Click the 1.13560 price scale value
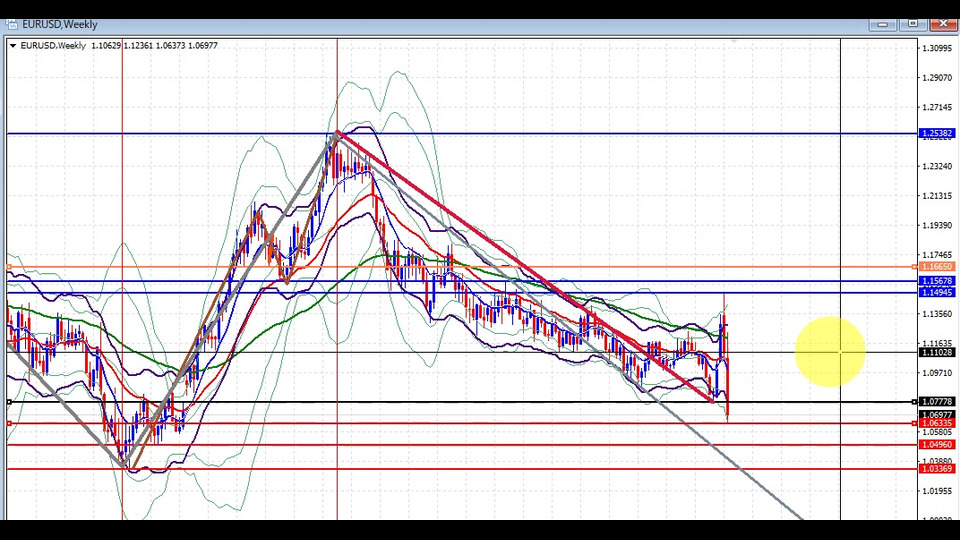This screenshot has width=960, height=540. 937,314
